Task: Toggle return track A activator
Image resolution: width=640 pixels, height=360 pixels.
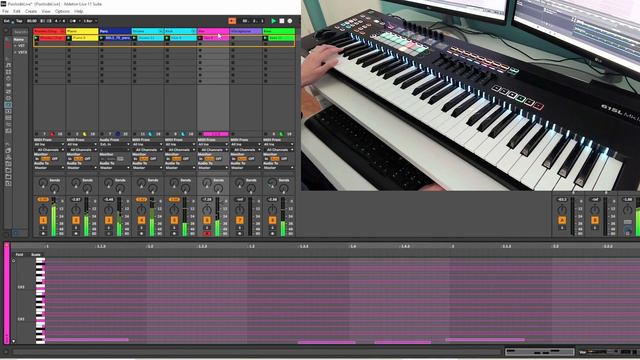Action: click(x=562, y=220)
